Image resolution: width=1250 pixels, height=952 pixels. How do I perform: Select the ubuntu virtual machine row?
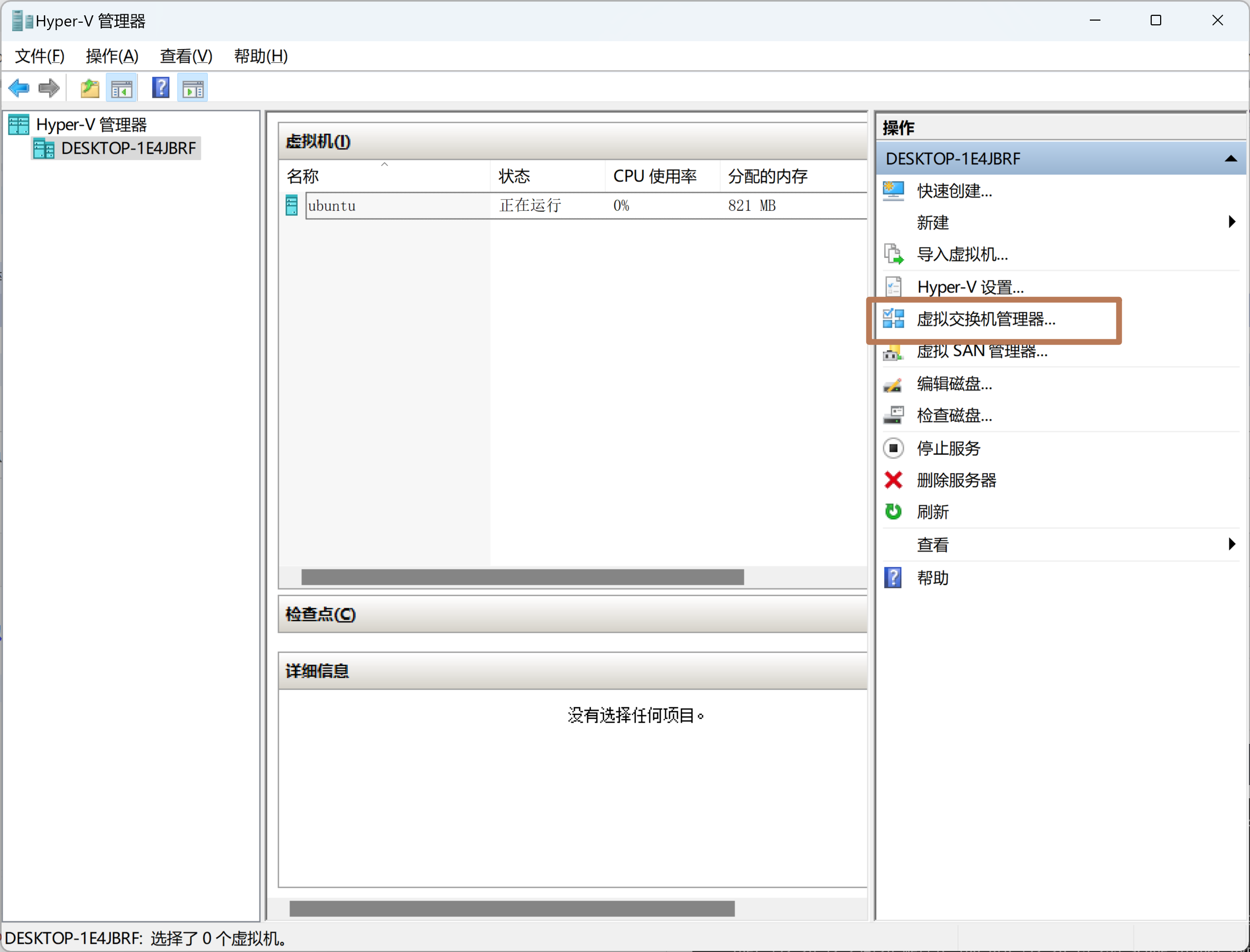[331, 205]
